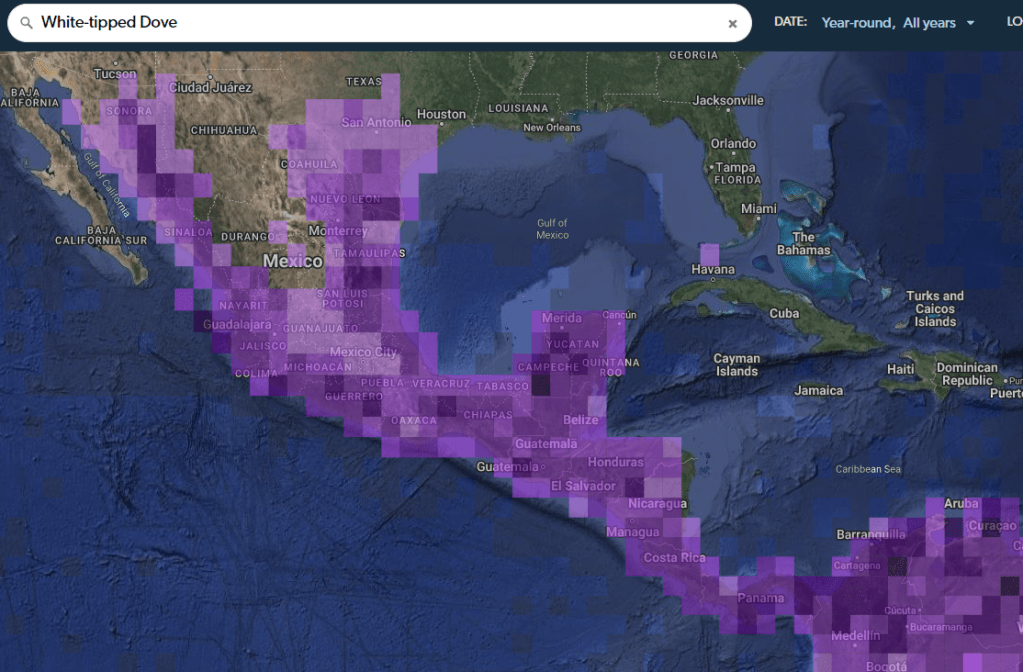
Task: Focus the species search input field
Action: [x=380, y=23]
